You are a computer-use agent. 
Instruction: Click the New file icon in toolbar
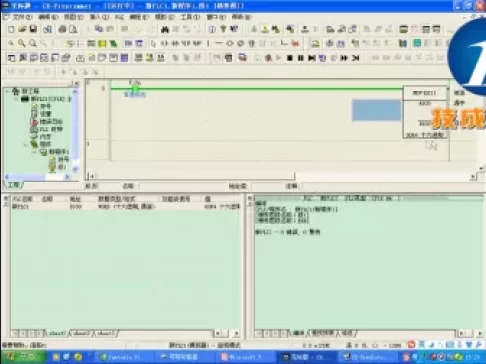coord(11,29)
